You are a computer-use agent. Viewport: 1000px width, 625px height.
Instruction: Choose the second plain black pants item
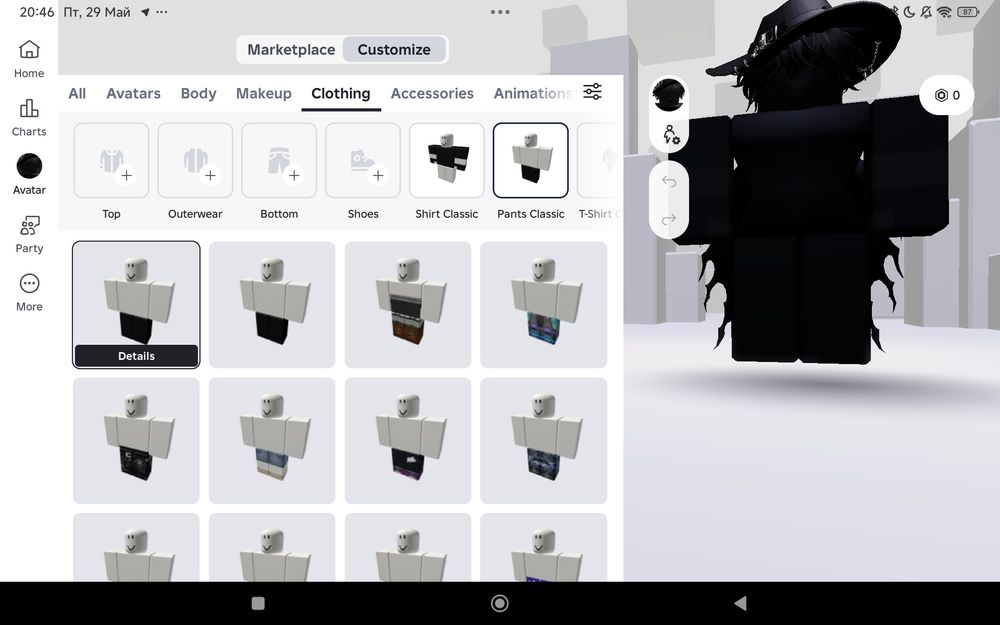point(272,305)
